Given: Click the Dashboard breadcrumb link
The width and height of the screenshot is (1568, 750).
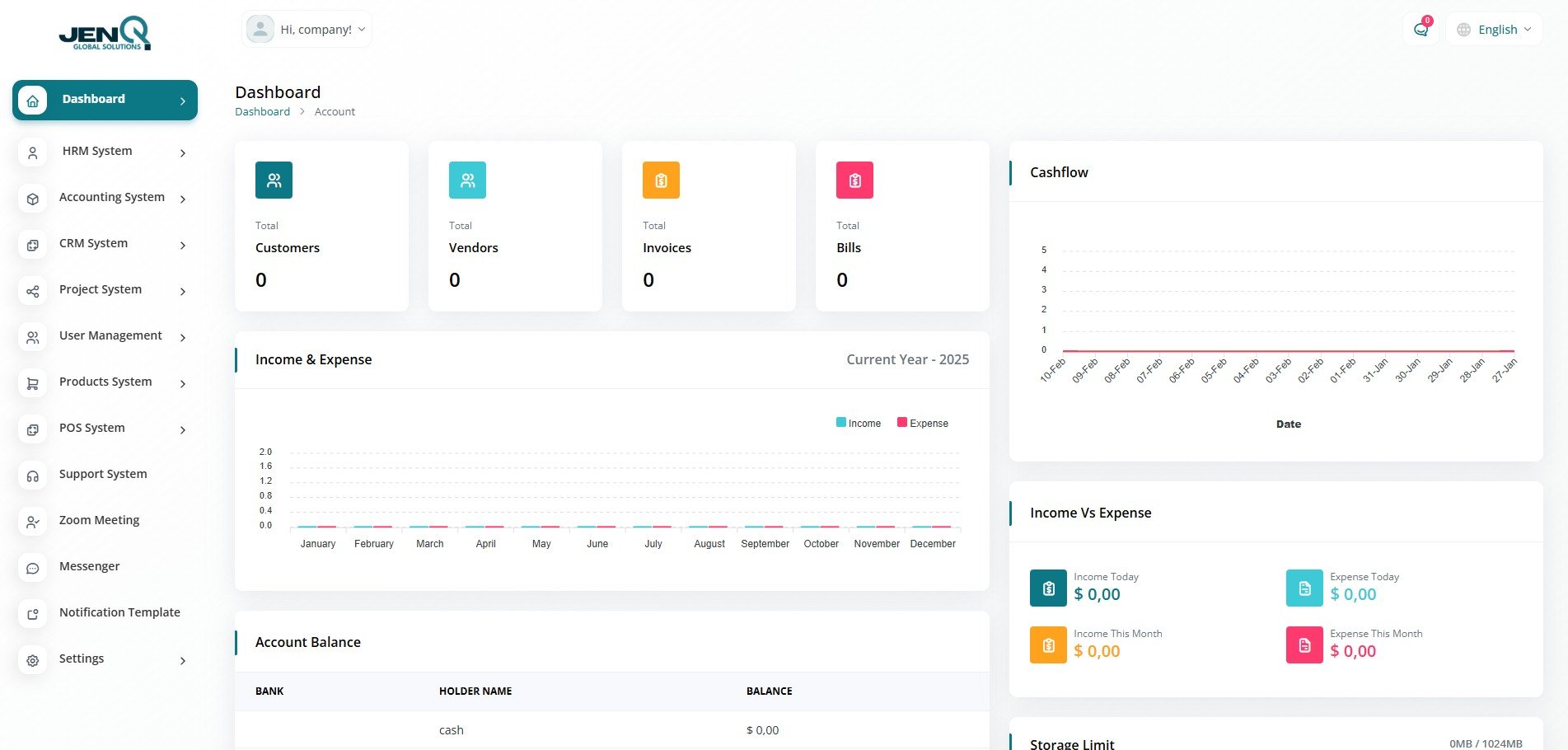Looking at the screenshot, I should click(262, 112).
